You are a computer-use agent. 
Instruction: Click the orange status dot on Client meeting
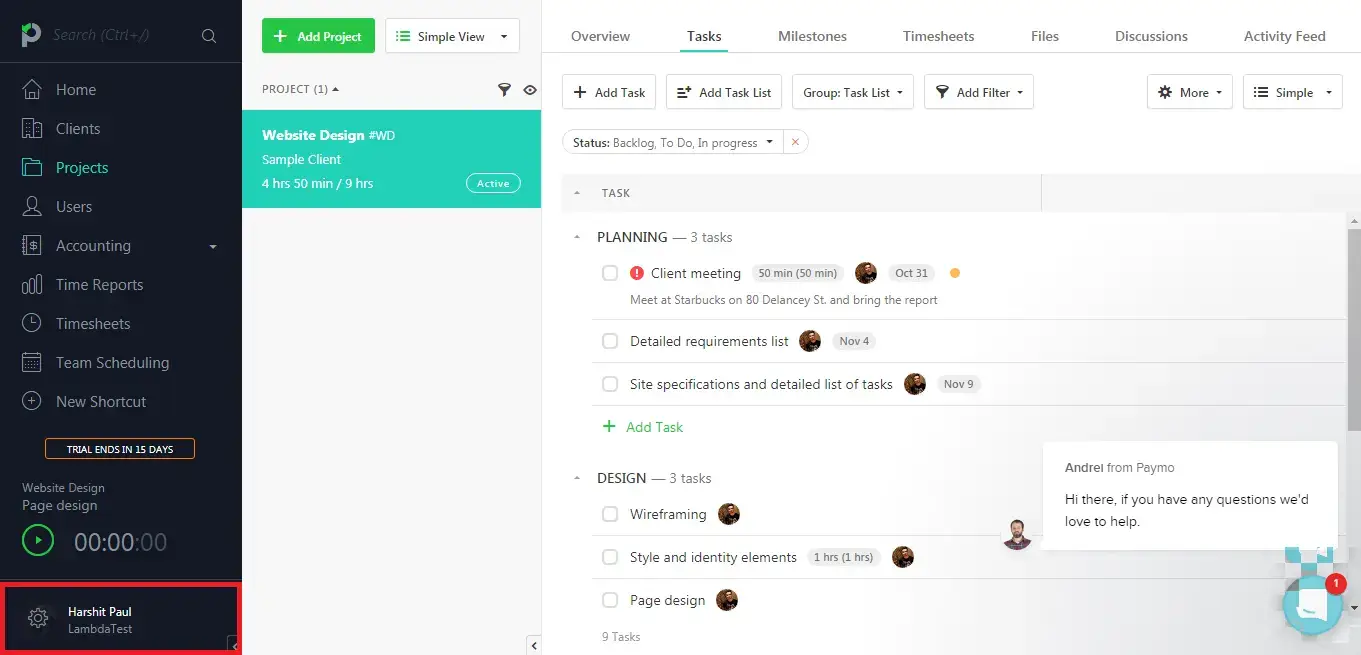point(955,273)
